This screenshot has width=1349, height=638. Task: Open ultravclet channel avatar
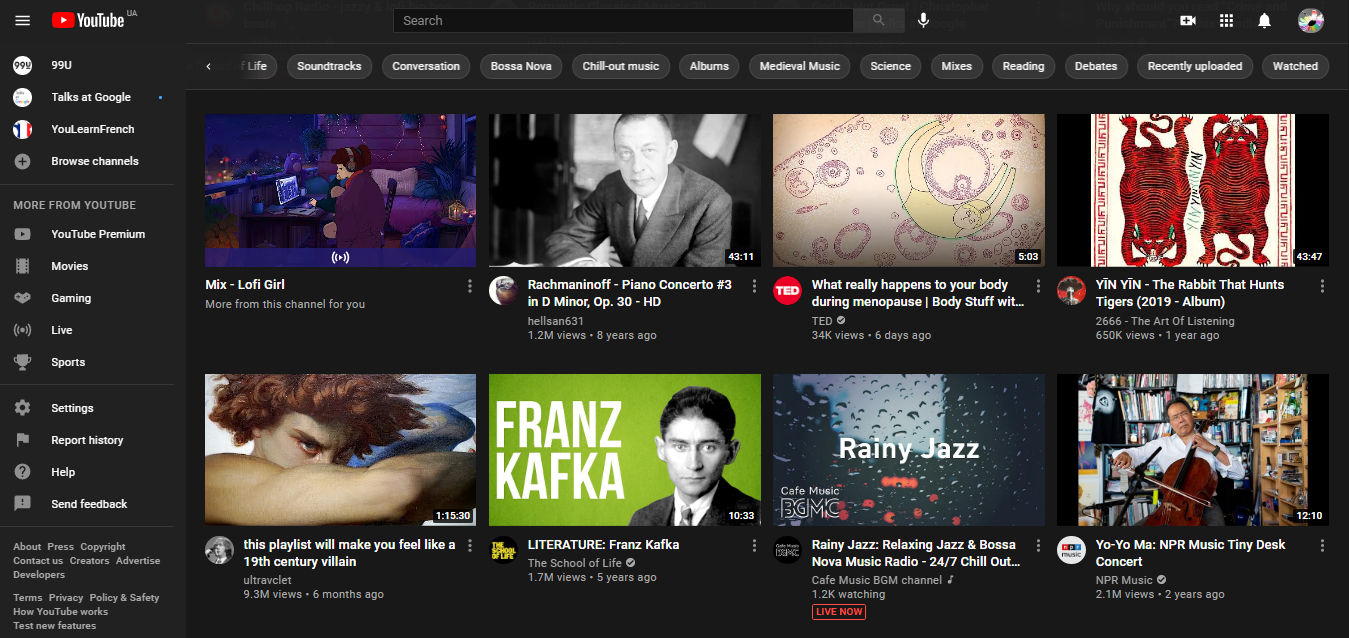tap(219, 550)
